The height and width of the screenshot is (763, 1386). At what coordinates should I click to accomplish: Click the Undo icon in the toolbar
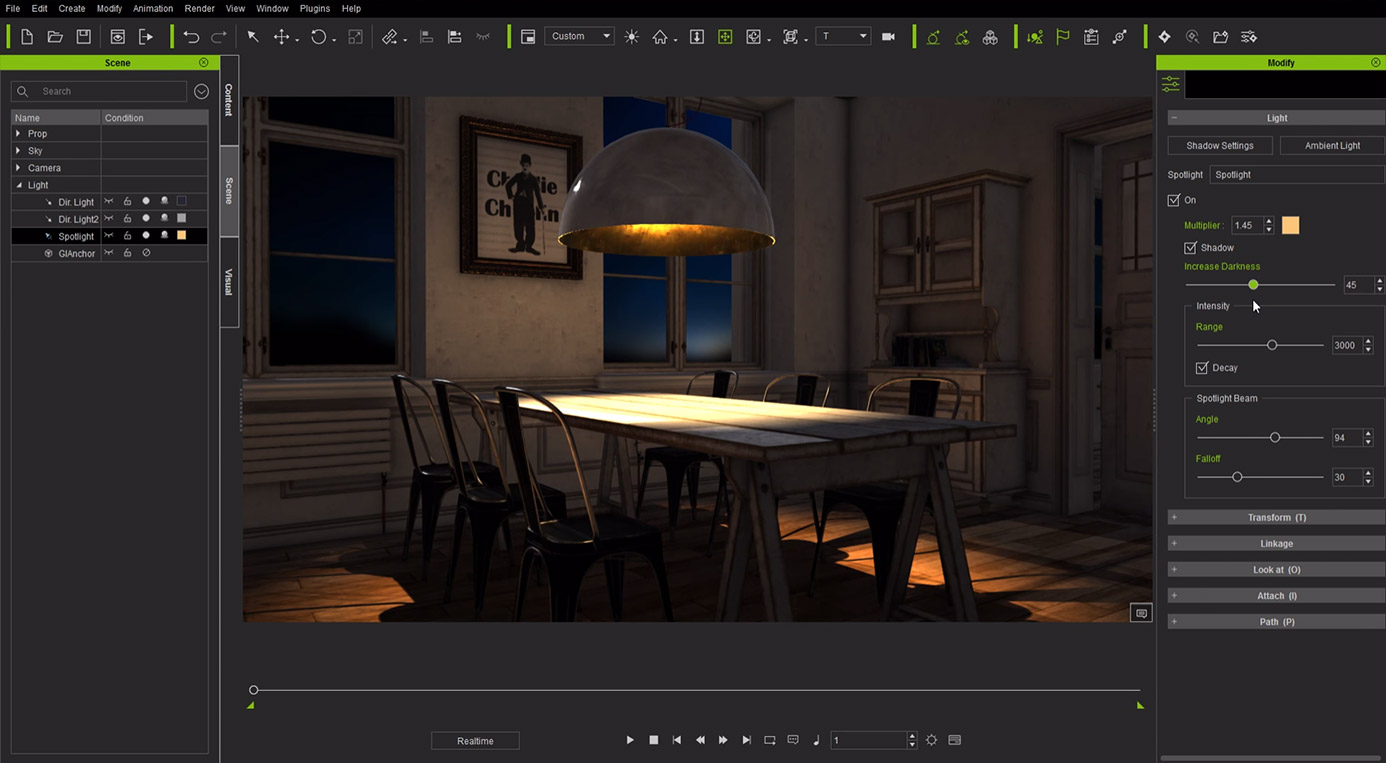pos(190,36)
